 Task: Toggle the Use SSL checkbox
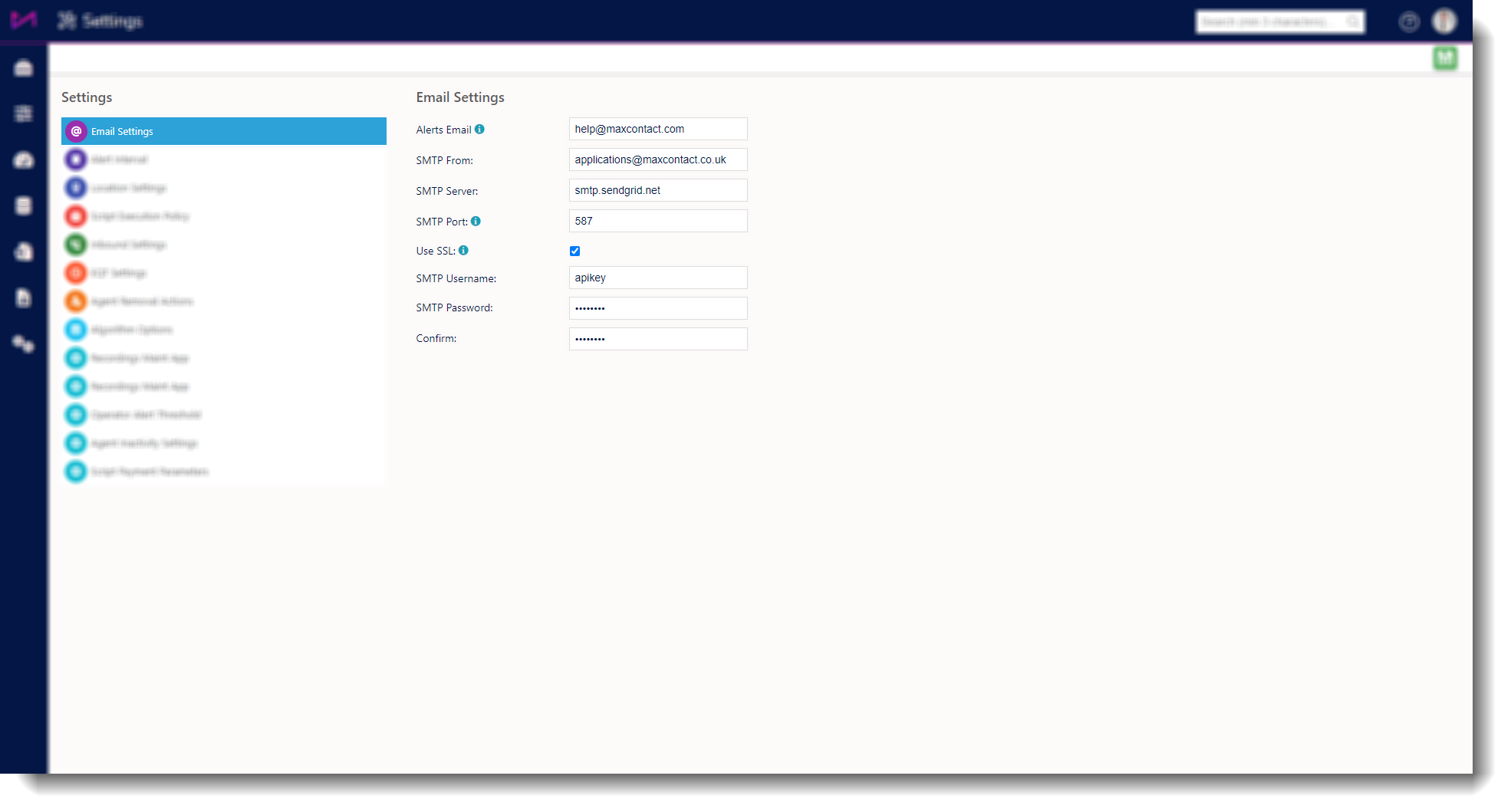click(574, 251)
